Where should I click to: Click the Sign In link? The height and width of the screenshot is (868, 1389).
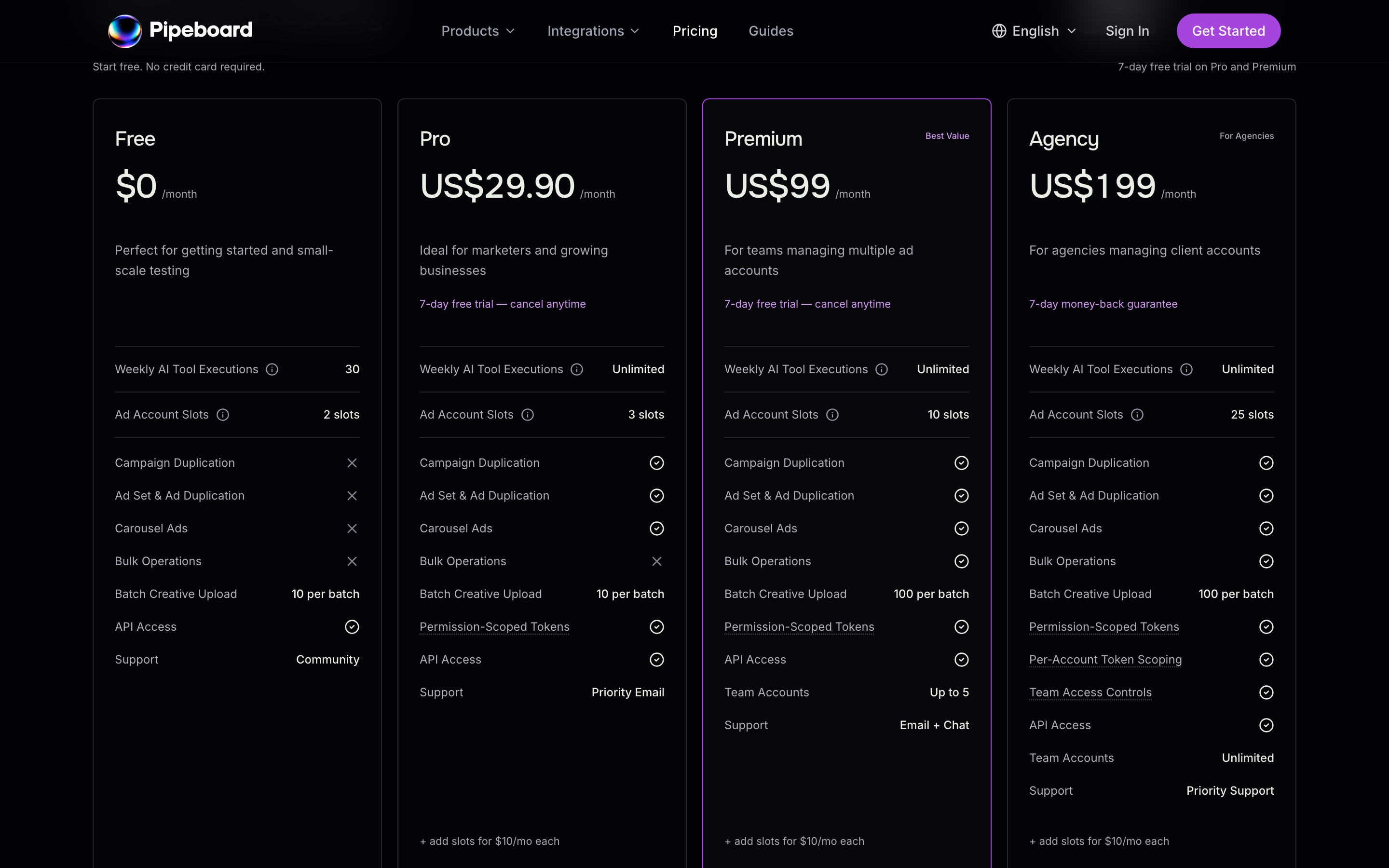click(1127, 31)
